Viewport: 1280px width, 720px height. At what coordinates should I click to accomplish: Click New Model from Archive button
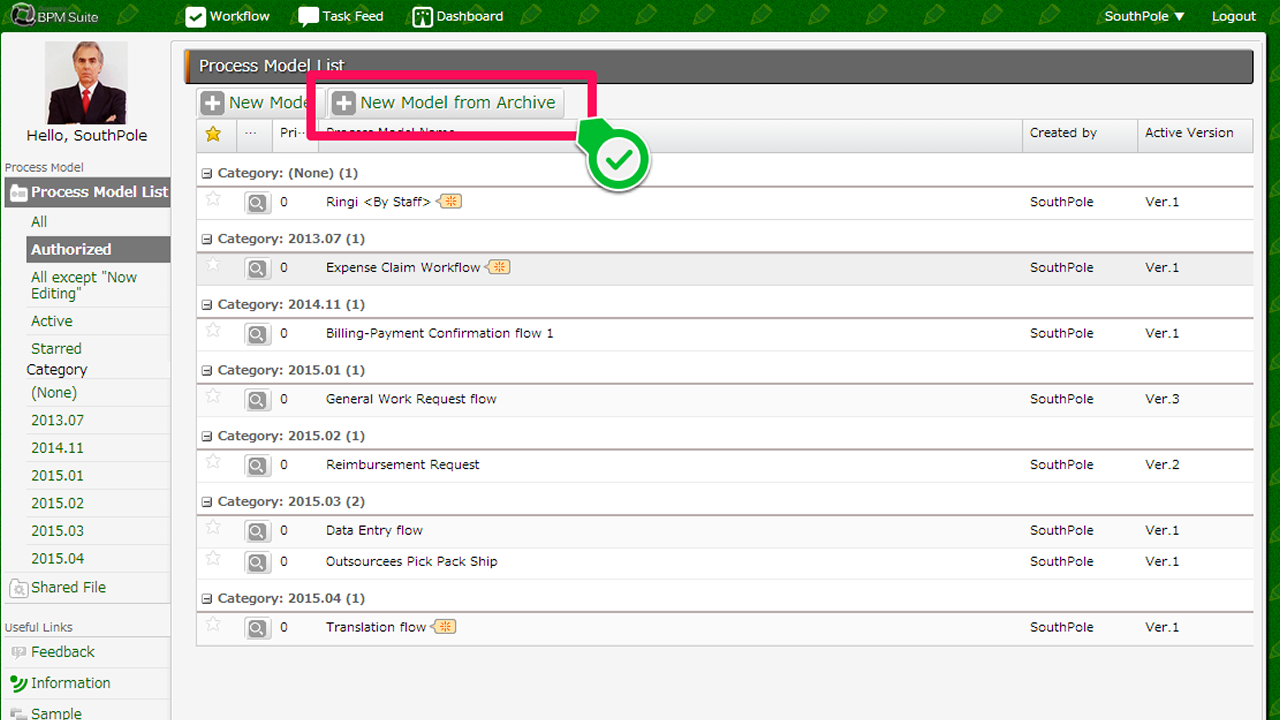(x=446, y=103)
